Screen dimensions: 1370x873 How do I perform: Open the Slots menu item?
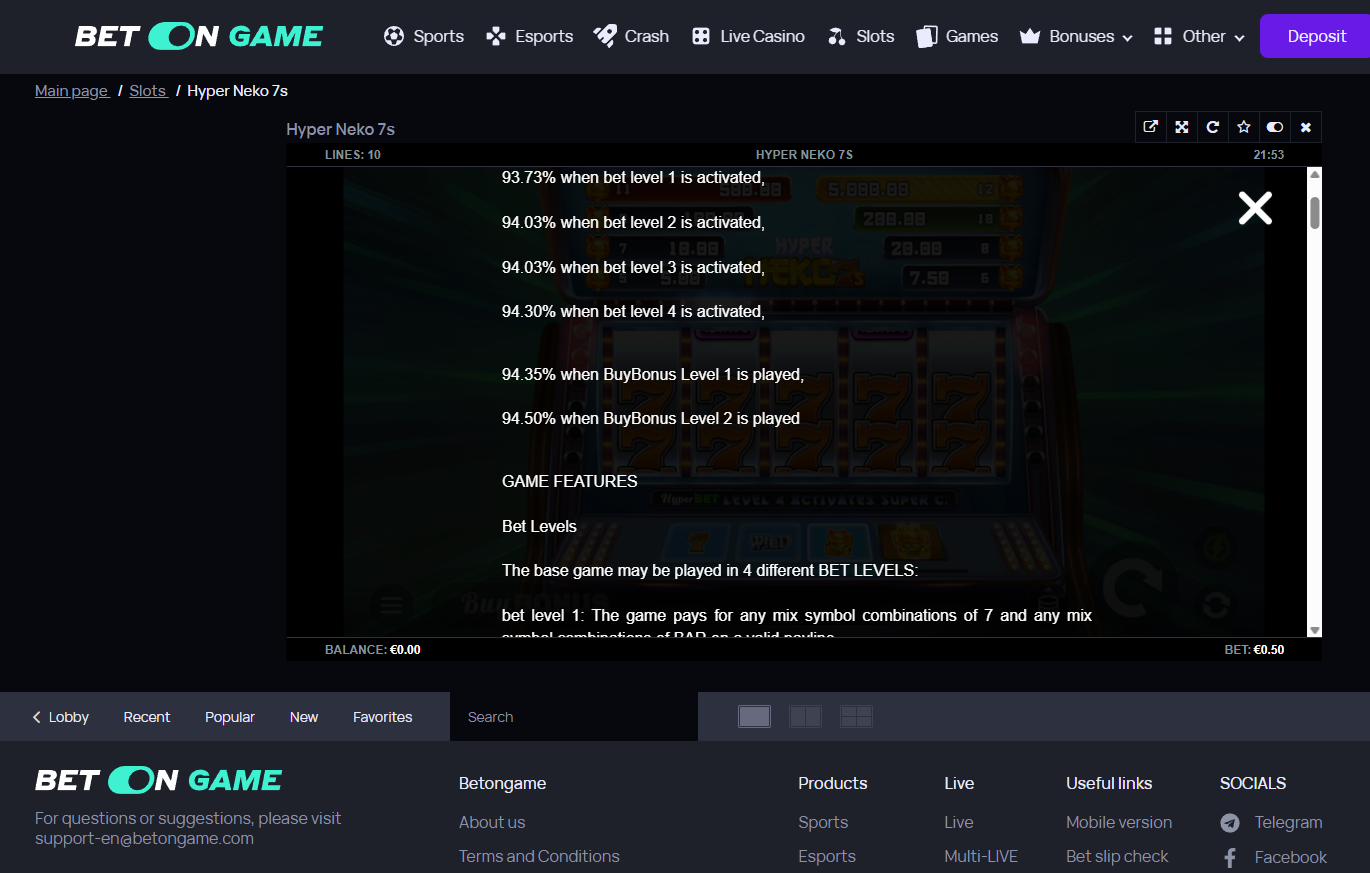pos(875,36)
